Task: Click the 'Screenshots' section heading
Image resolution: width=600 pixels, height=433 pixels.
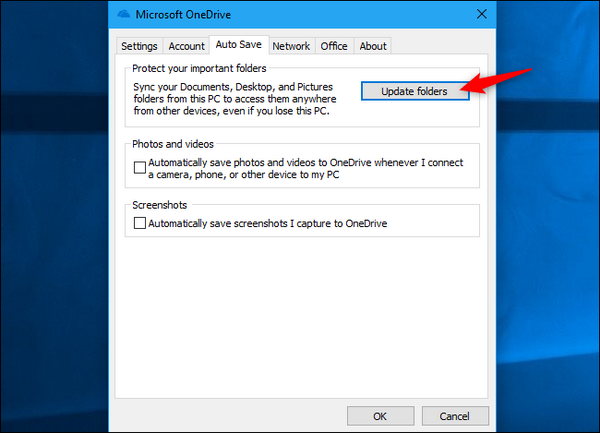Action: click(x=160, y=205)
